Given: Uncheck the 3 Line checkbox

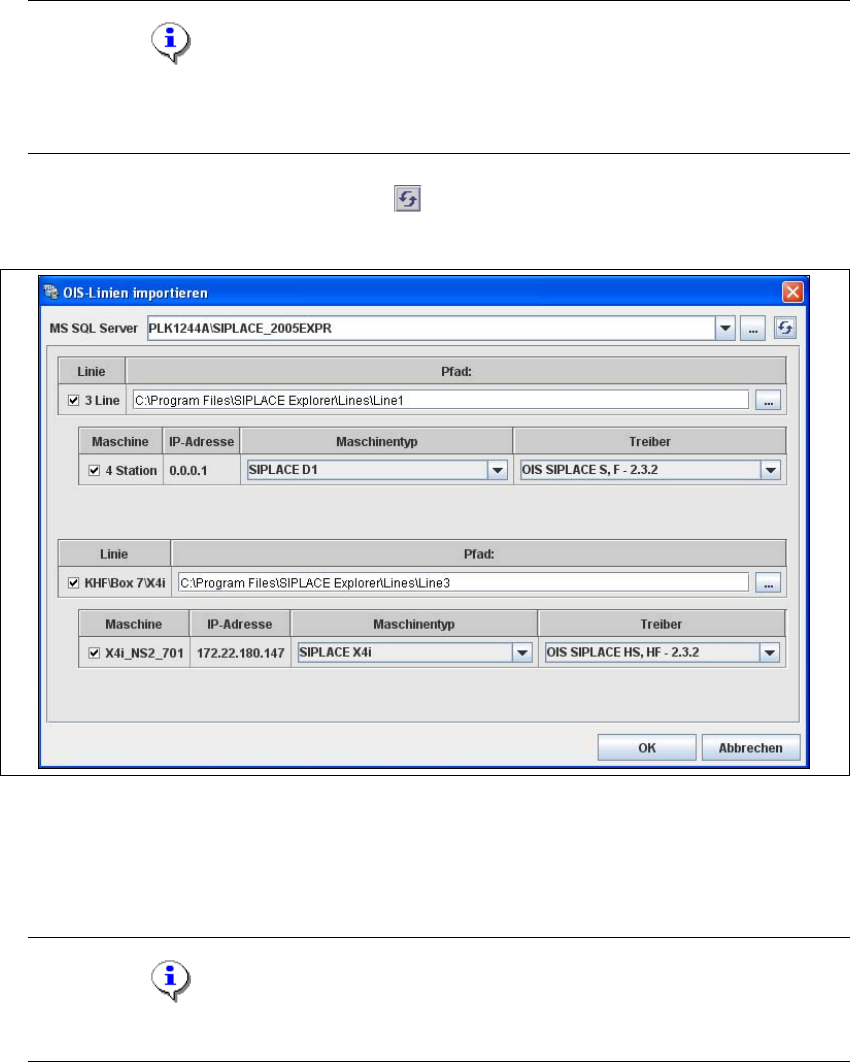Looking at the screenshot, I should [x=74, y=400].
